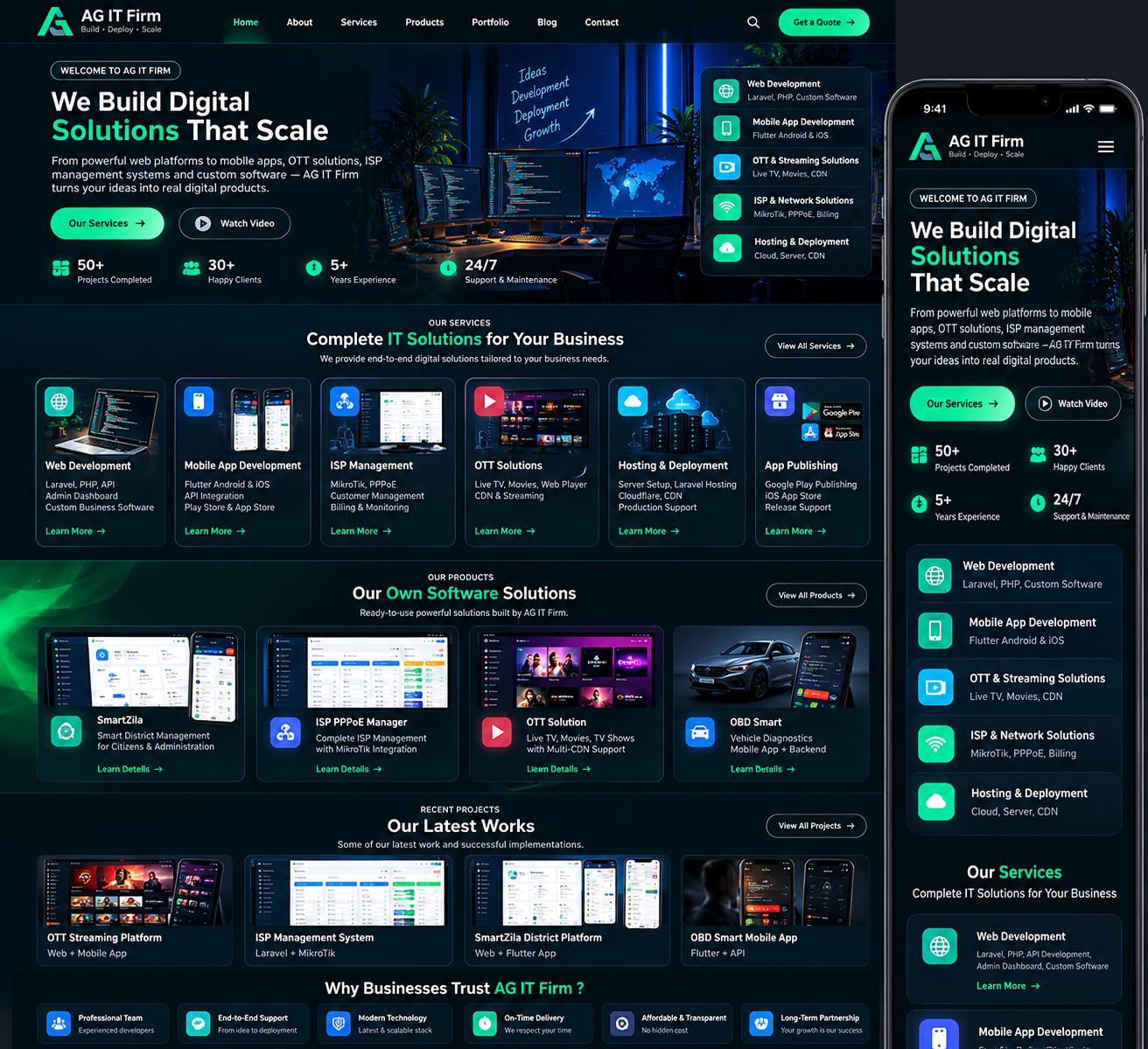The image size is (1148, 1049).
Task: Click Learn More on the Hosting & Deployment card
Action: click(x=648, y=531)
